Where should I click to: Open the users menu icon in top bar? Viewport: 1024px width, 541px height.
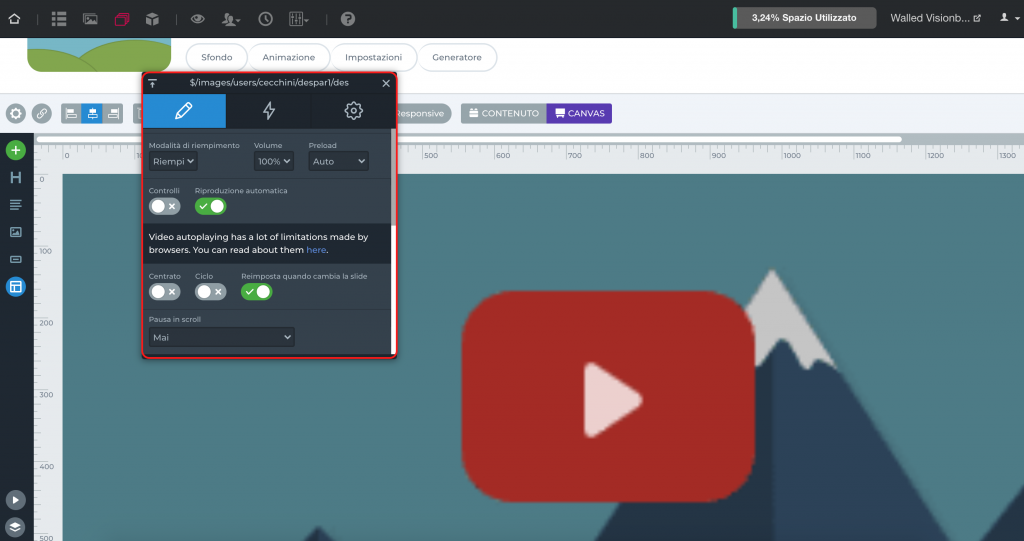tap(231, 19)
